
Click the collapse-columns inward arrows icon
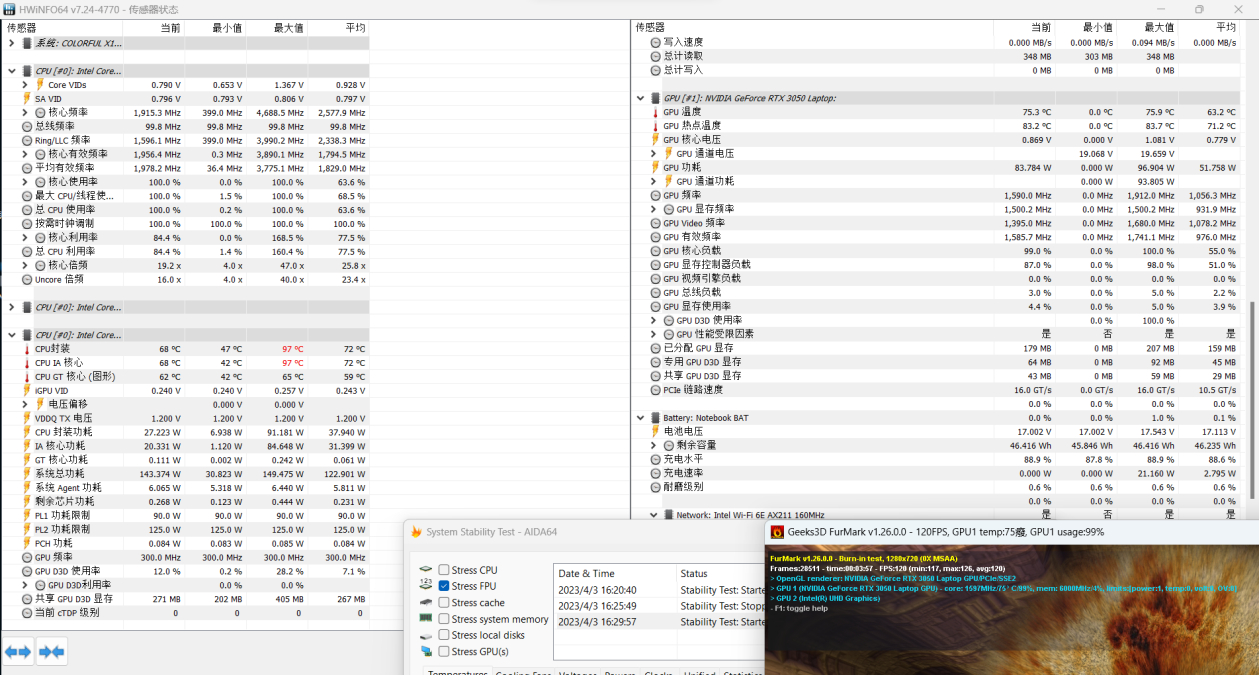coord(52,652)
